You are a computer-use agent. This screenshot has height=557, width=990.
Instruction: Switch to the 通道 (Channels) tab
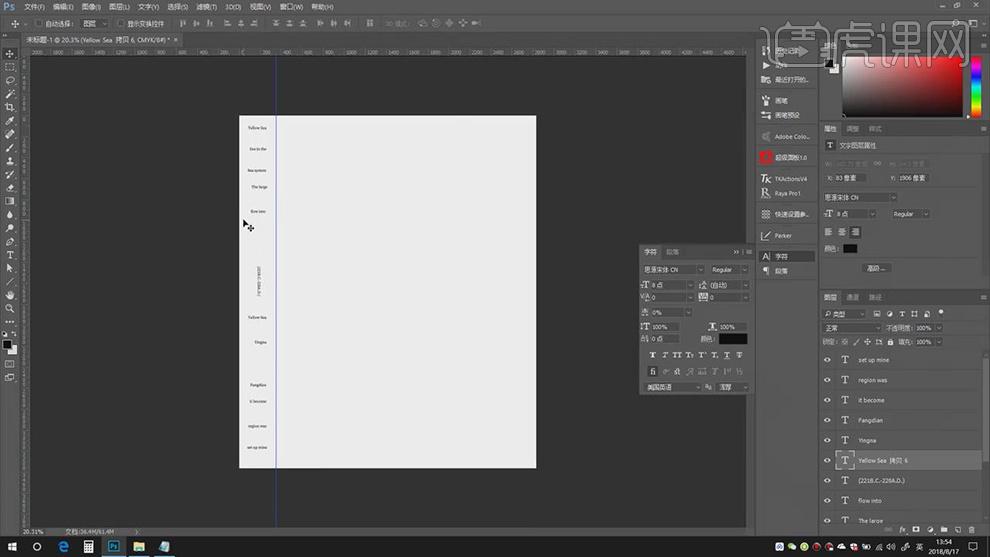click(852, 297)
